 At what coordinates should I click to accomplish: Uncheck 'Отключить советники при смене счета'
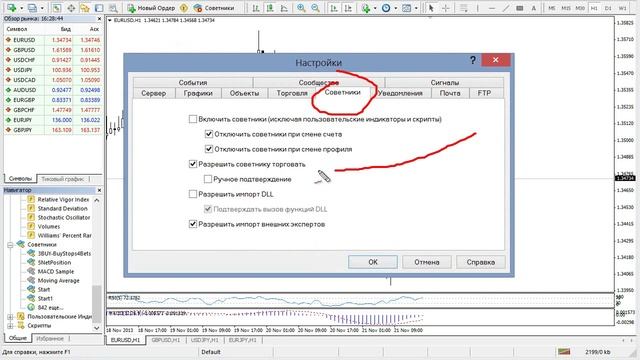pyautogui.click(x=209, y=134)
